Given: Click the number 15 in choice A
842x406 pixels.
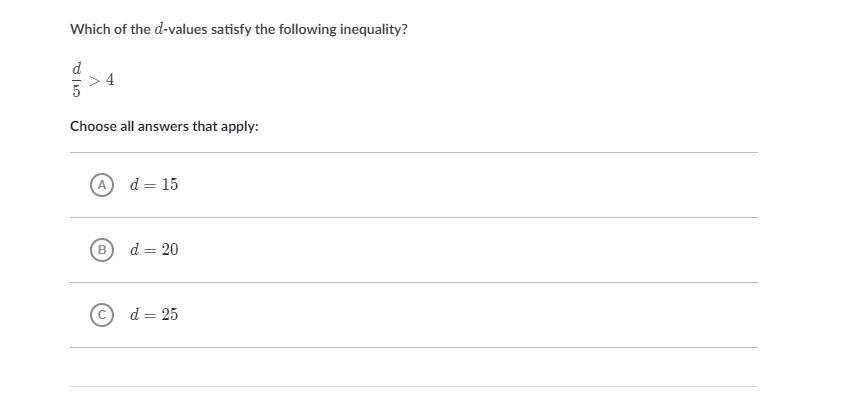Looking at the screenshot, I should 170,185.
